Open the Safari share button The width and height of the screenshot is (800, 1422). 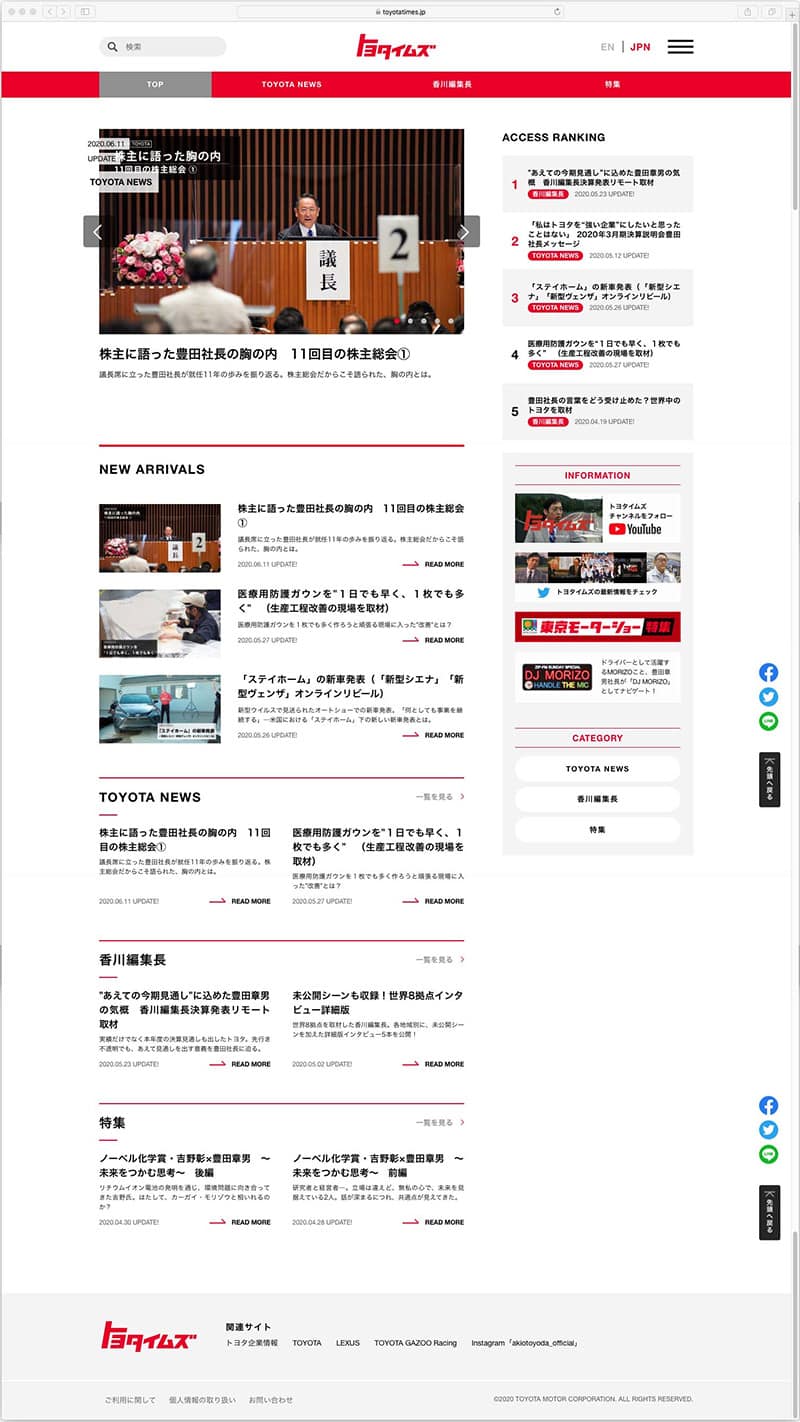click(748, 11)
